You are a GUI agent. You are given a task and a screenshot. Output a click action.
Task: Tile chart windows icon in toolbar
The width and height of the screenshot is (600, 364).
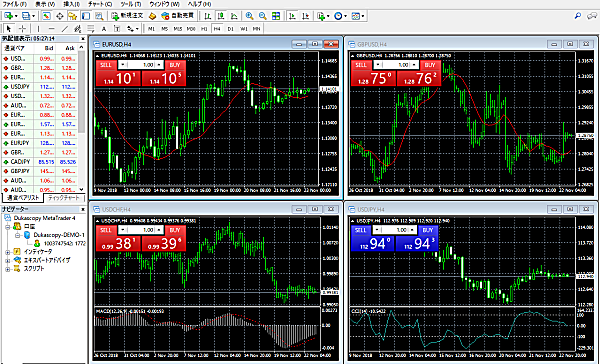276,16
